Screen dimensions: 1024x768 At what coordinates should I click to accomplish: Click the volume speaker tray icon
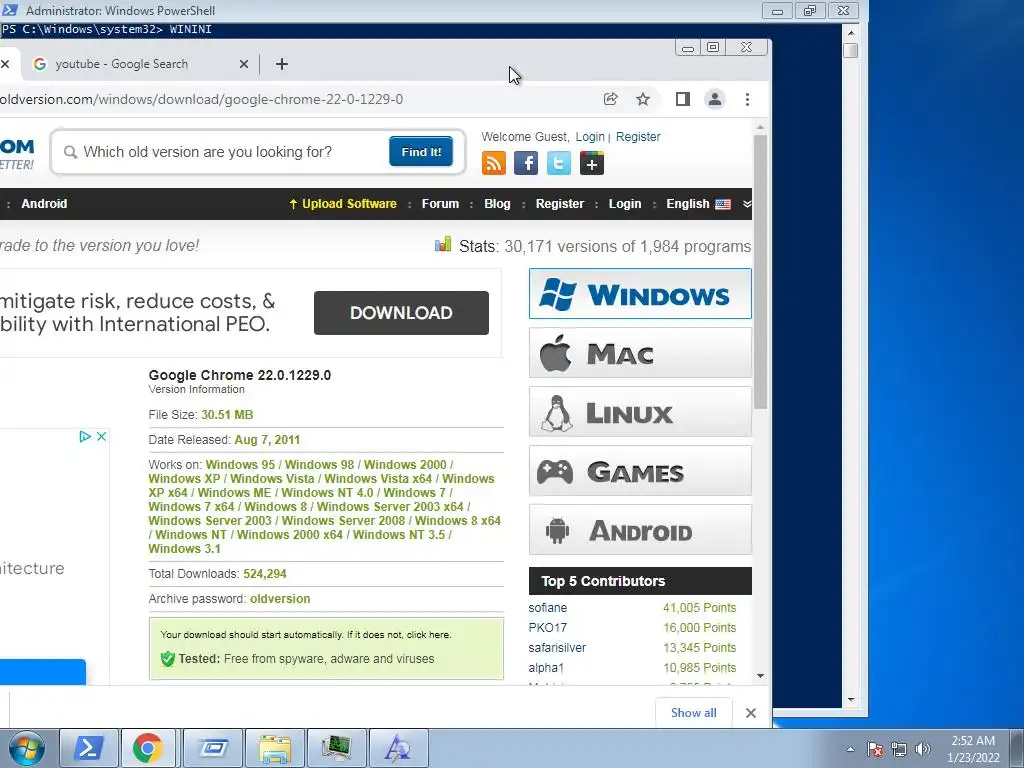[x=923, y=749]
